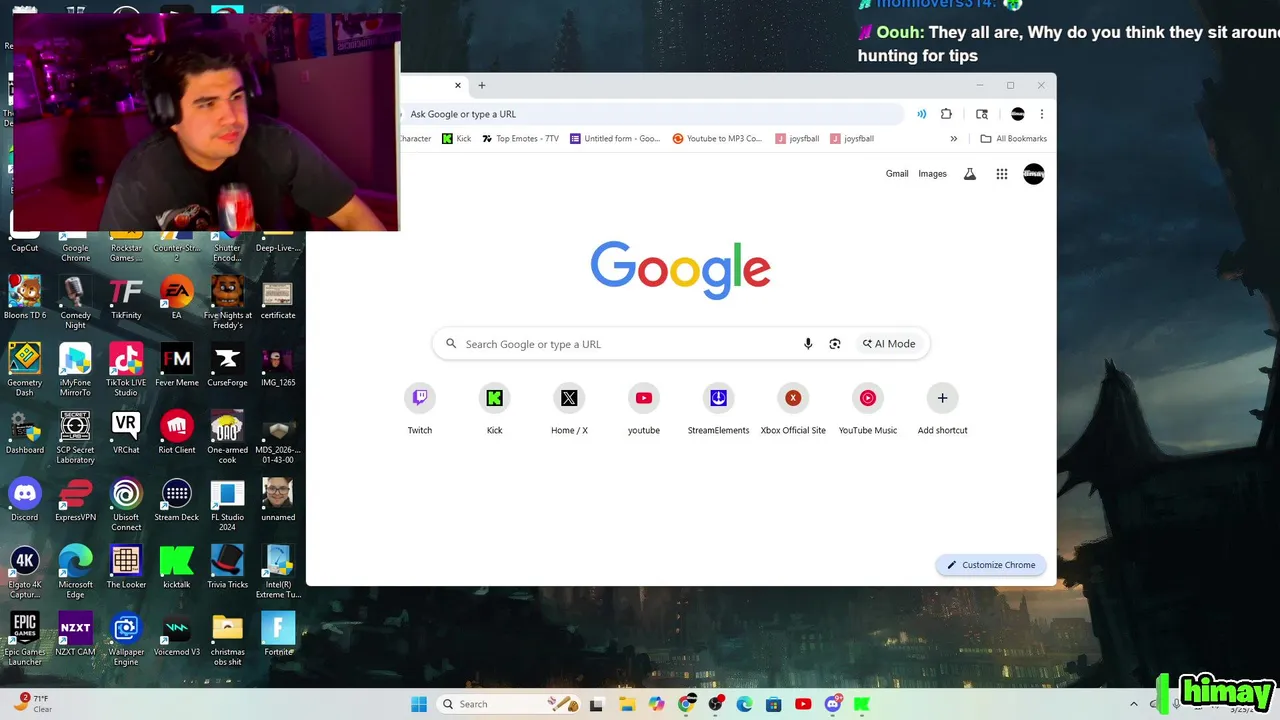
Task: Select Discord desktop icon
Action: 24,500
